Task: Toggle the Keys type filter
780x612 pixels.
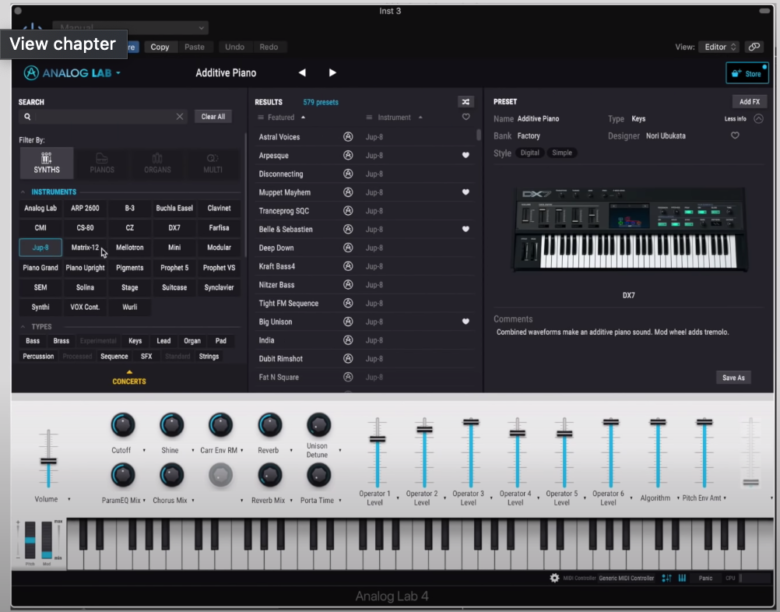Action: pyautogui.click(x=135, y=341)
